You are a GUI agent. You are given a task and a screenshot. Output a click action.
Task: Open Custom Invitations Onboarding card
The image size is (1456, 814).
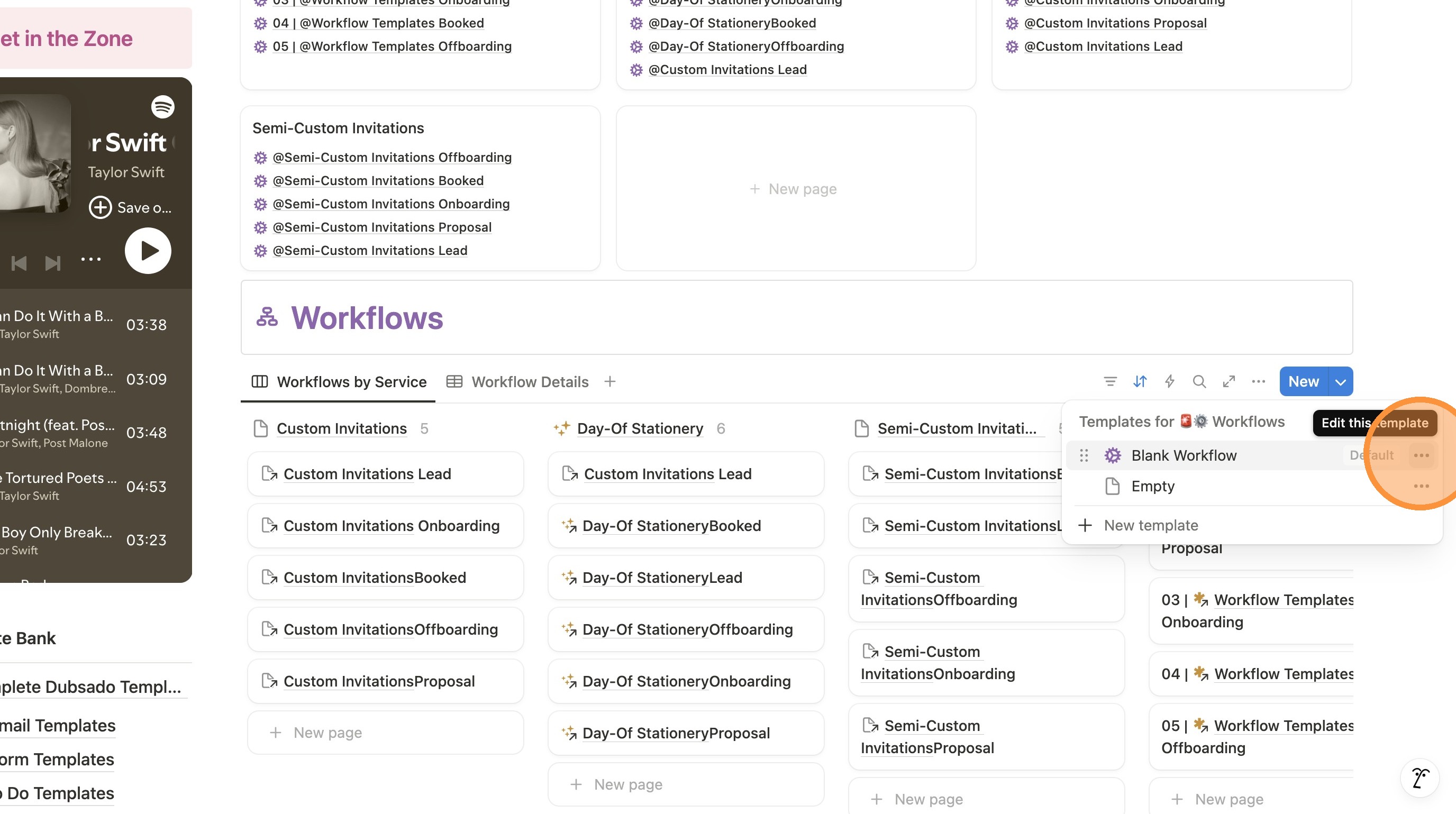(x=386, y=526)
